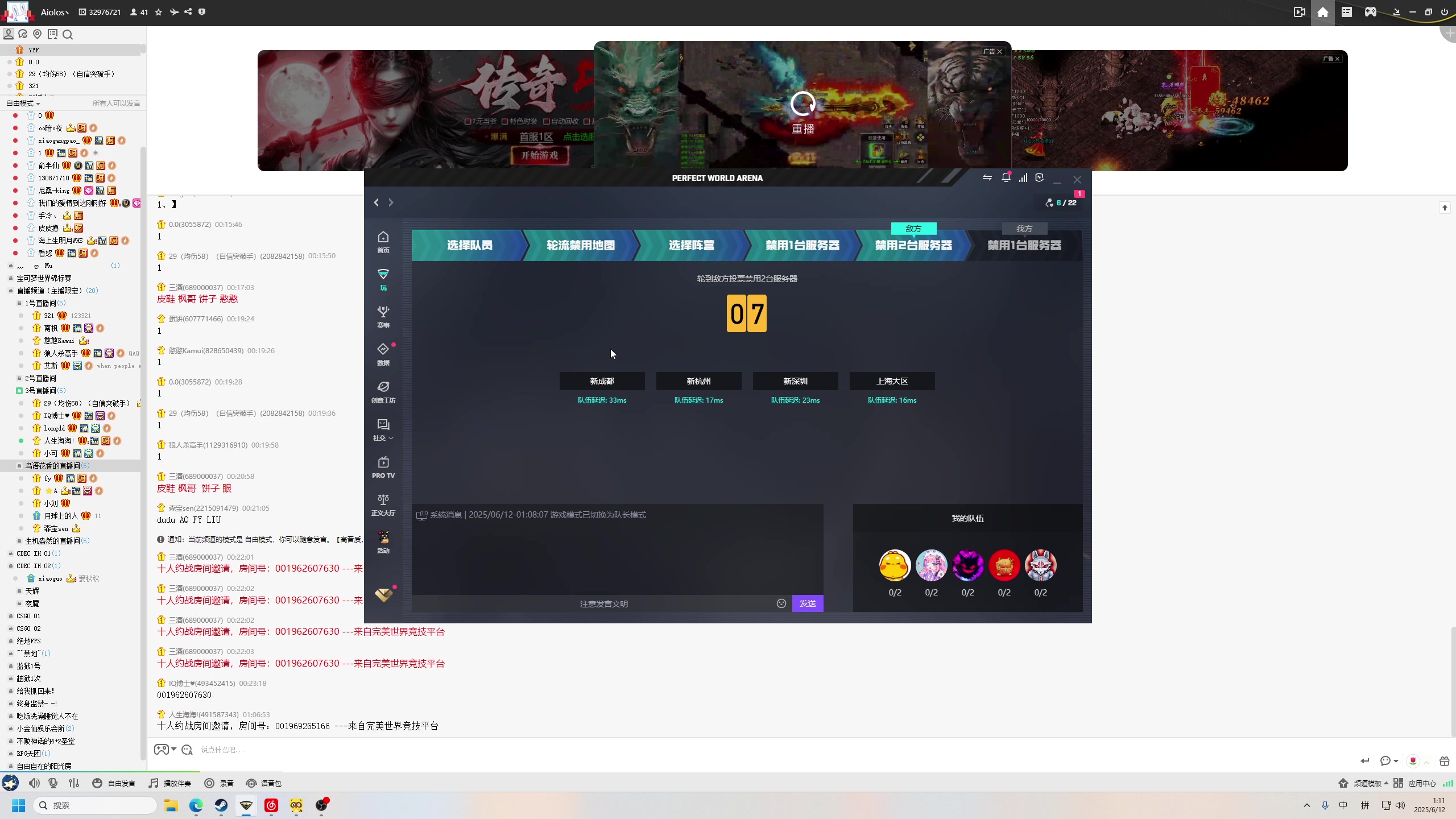Image resolution: width=1456 pixels, height=819 pixels.
Task: Toggle 自由发言 free speak mode
Action: (114, 783)
